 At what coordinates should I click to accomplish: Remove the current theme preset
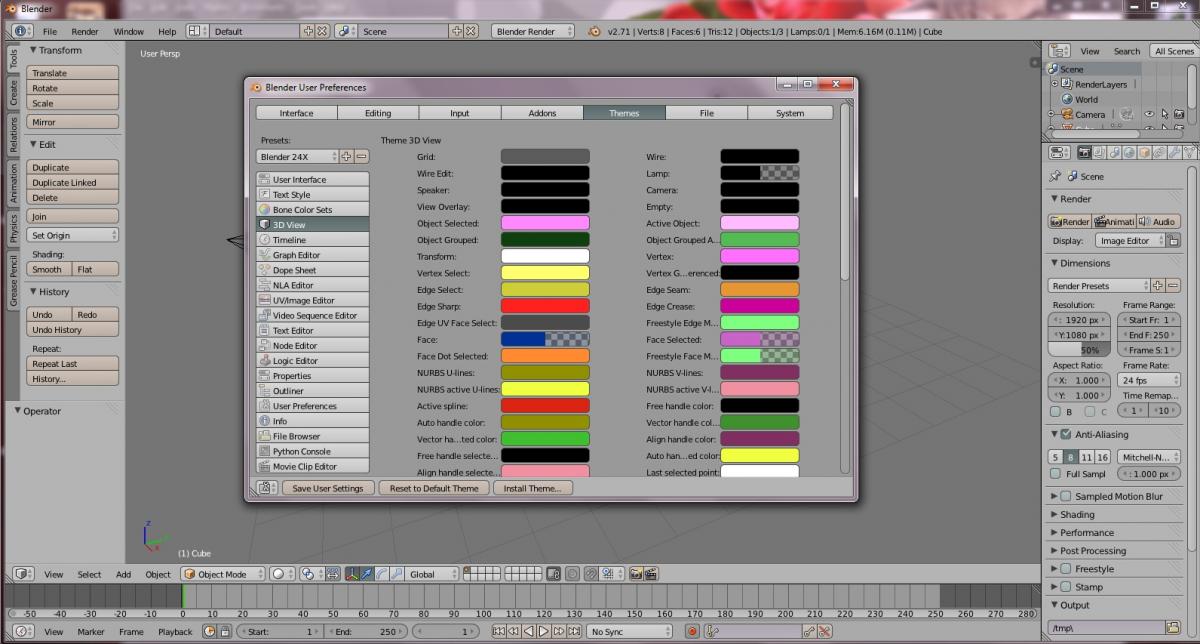[362, 156]
